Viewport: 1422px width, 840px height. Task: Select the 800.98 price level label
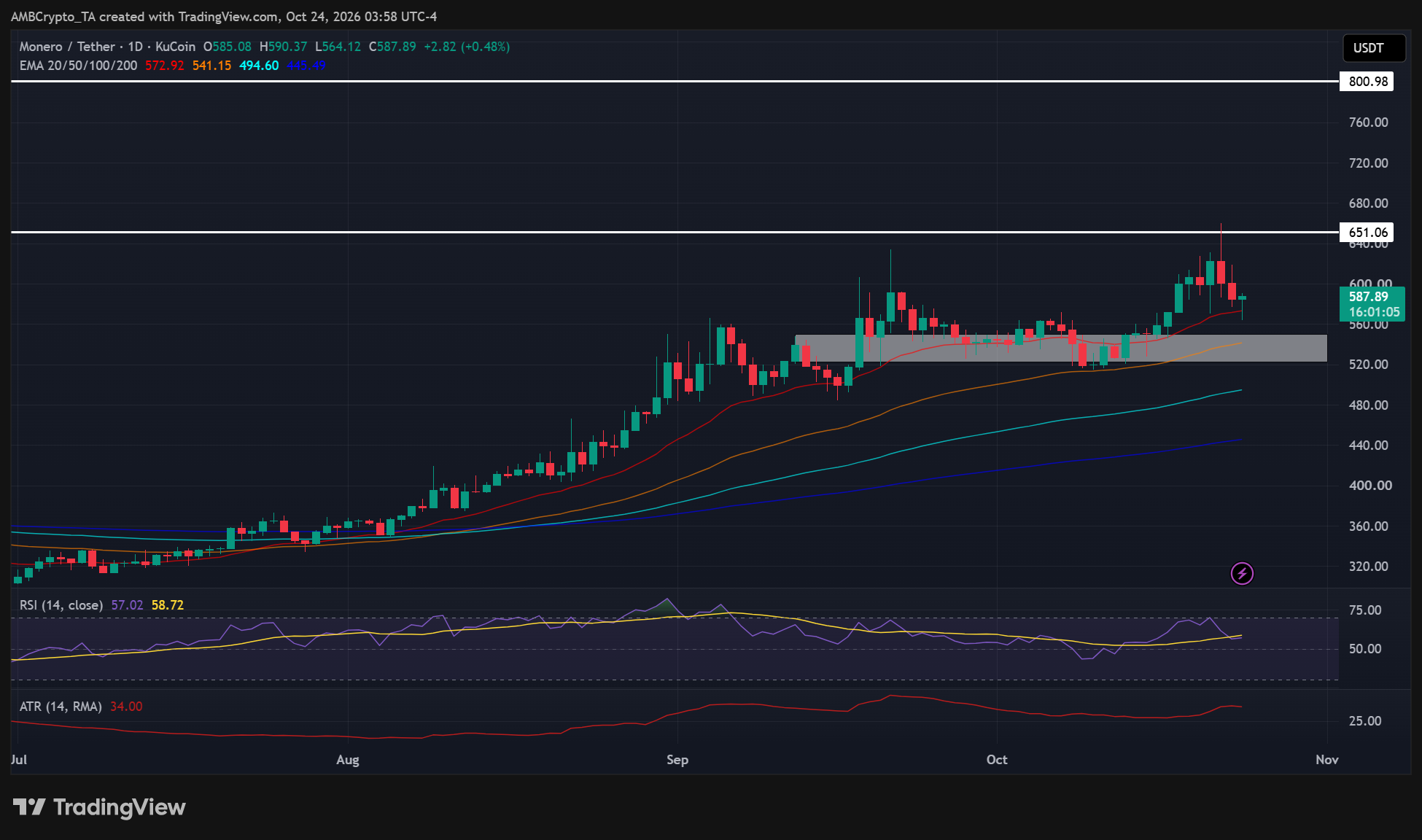coord(1367,82)
